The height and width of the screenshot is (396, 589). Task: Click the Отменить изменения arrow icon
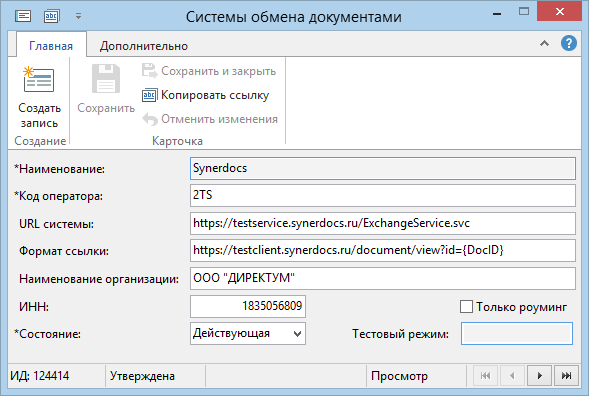coord(150,119)
